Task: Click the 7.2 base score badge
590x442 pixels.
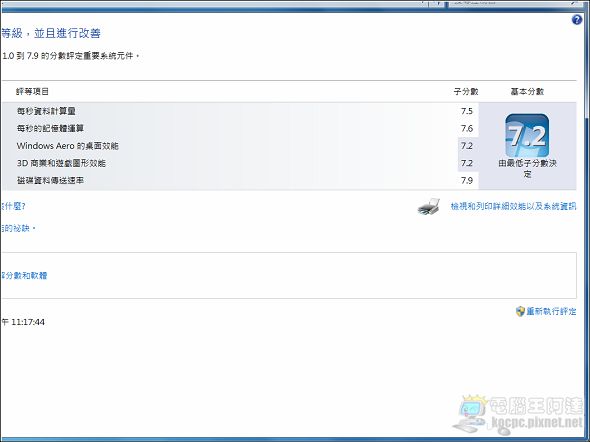Action: click(527, 135)
